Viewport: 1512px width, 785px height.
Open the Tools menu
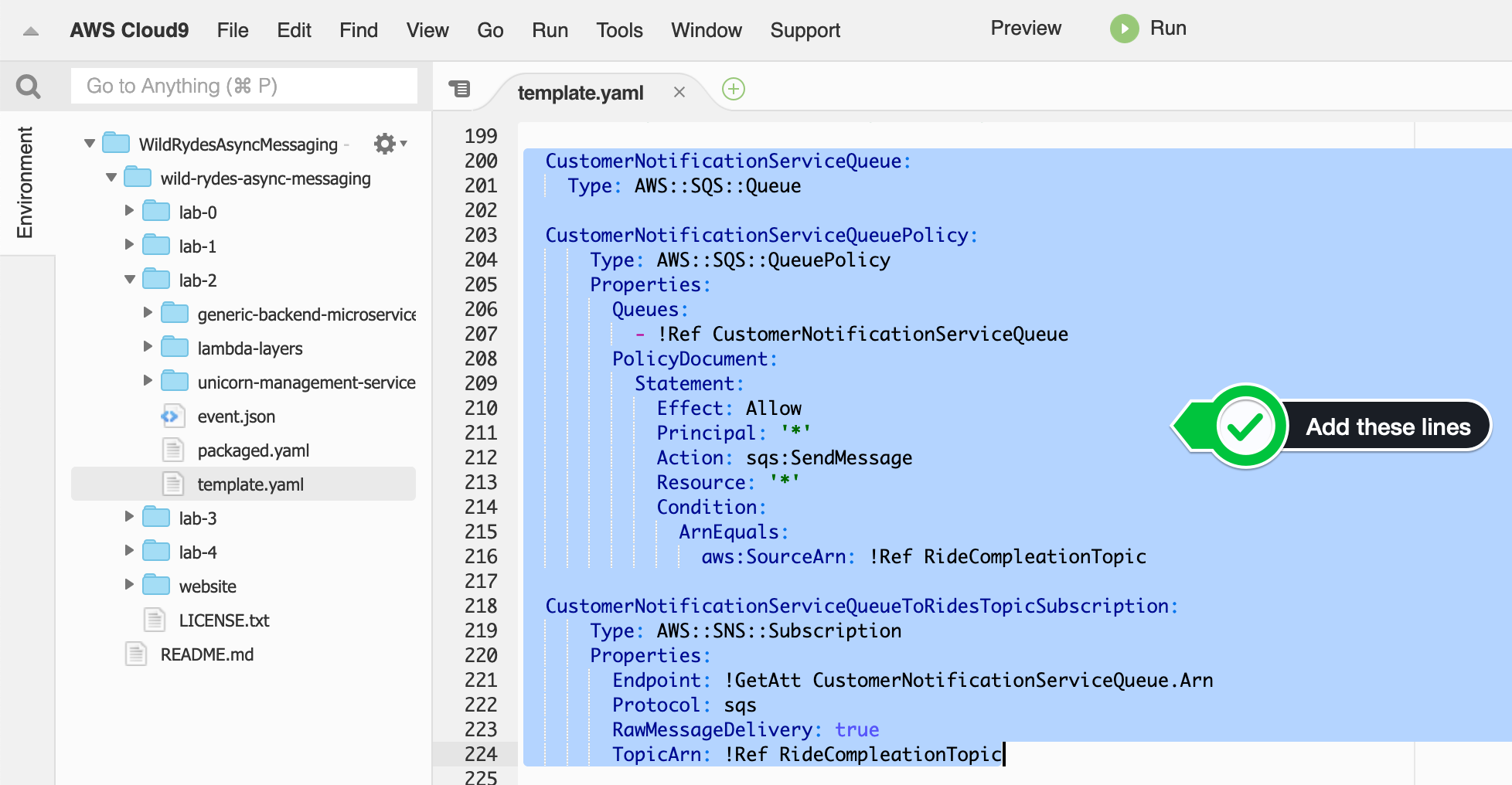(619, 30)
